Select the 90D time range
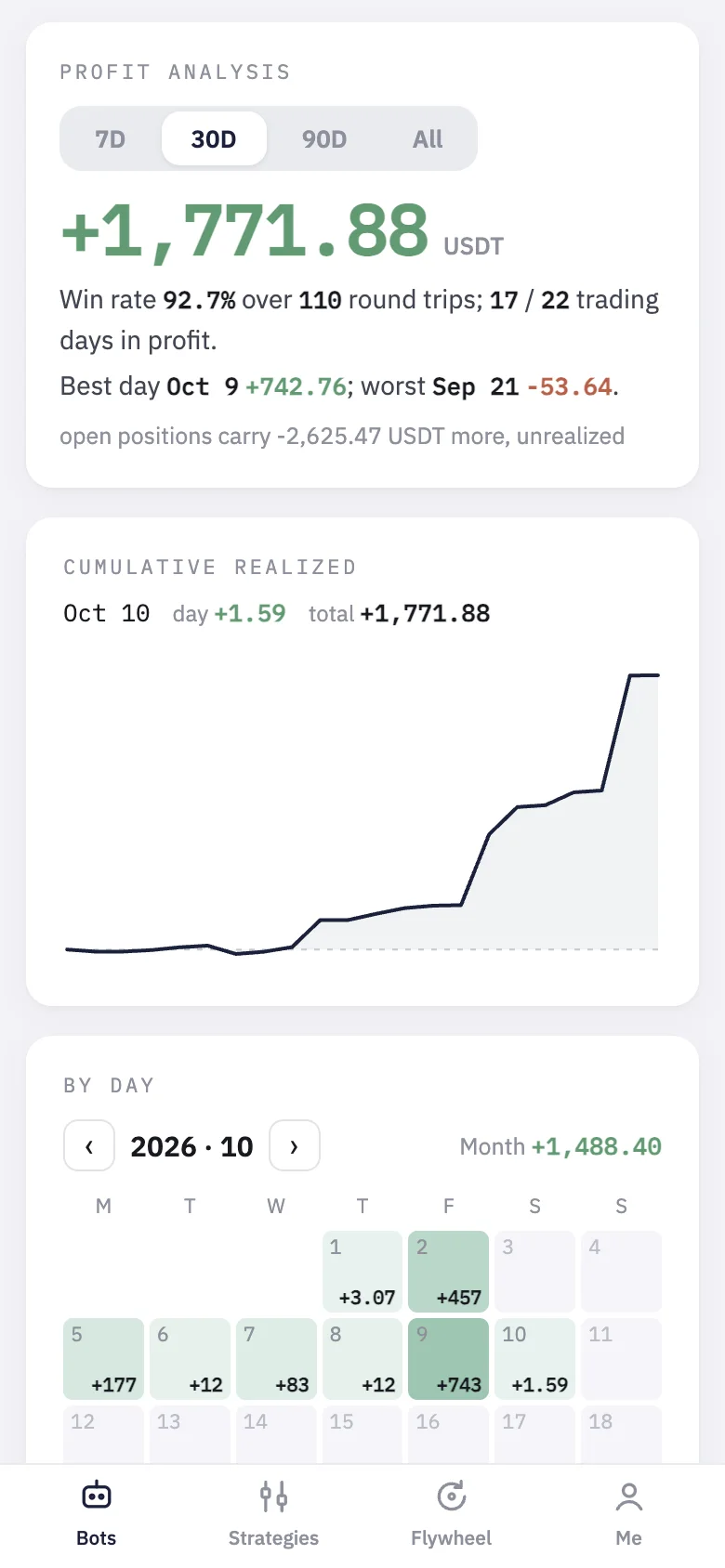Screen dimensions: 725x1568 (324, 138)
